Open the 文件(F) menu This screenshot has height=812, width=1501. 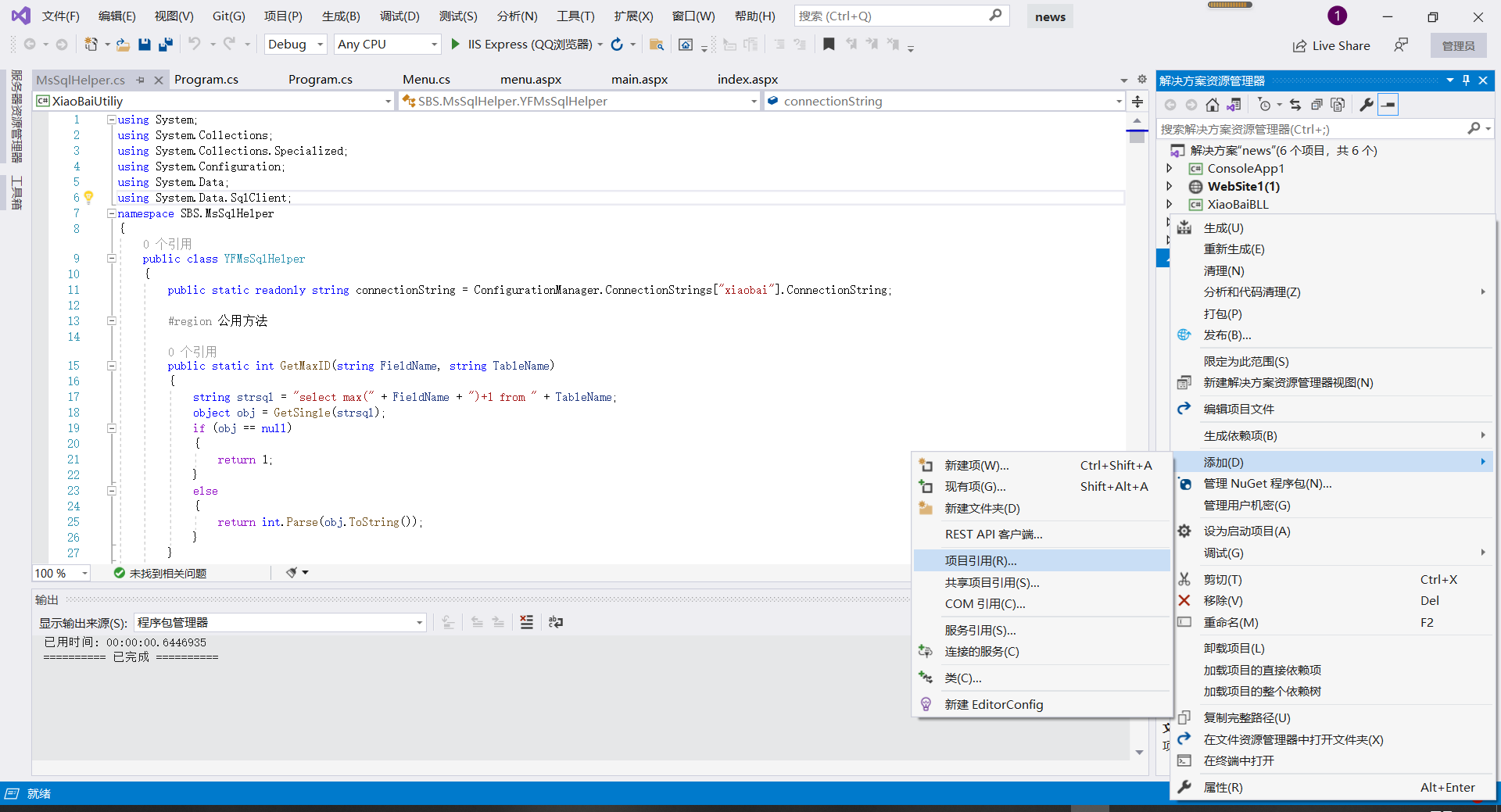click(x=60, y=16)
